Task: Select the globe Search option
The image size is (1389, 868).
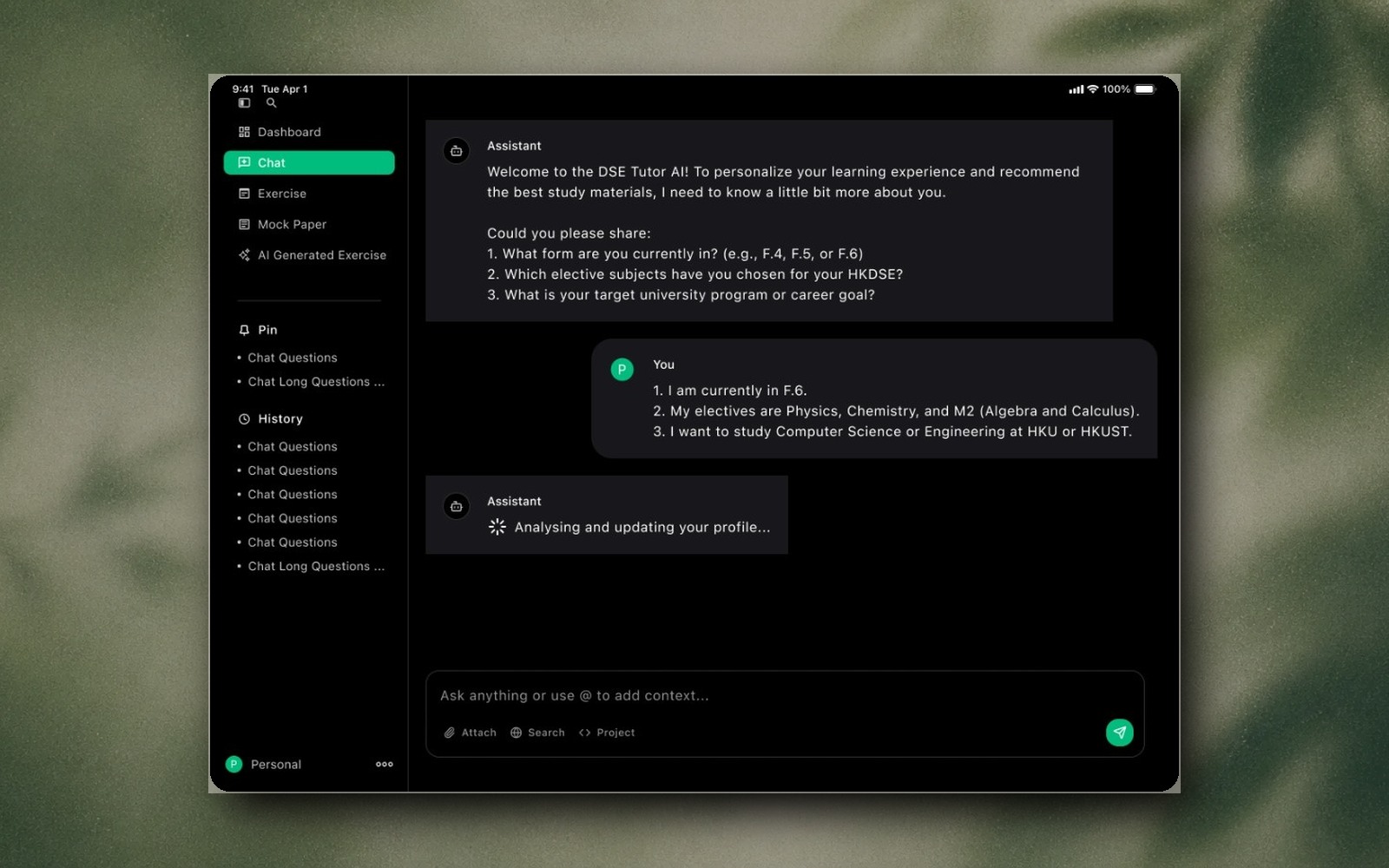Action: [x=537, y=733]
